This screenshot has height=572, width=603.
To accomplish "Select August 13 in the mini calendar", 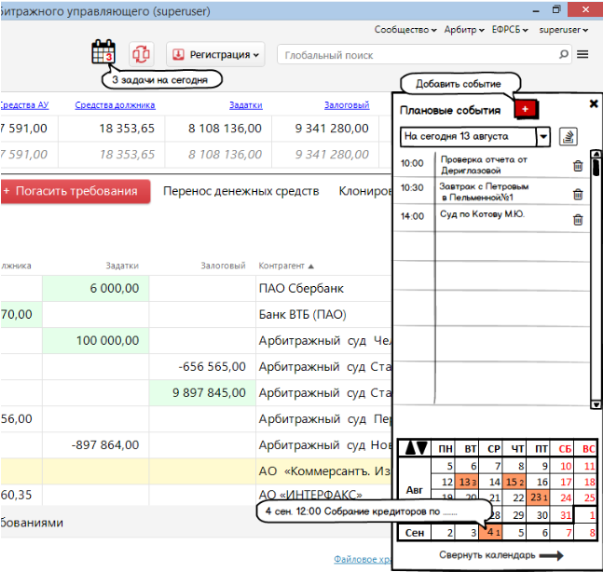I will 467,483.
